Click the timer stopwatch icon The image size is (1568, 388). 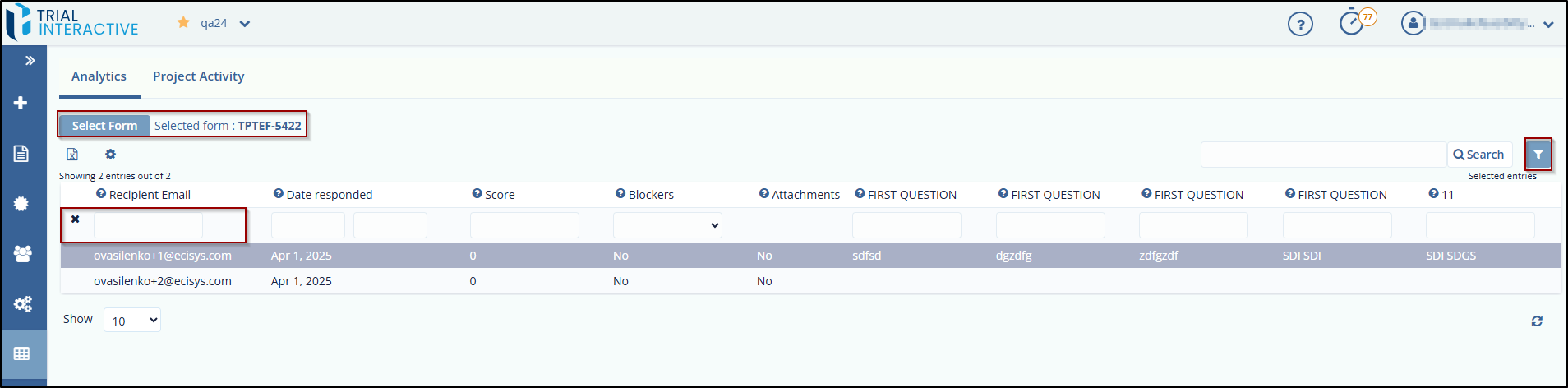[1352, 22]
